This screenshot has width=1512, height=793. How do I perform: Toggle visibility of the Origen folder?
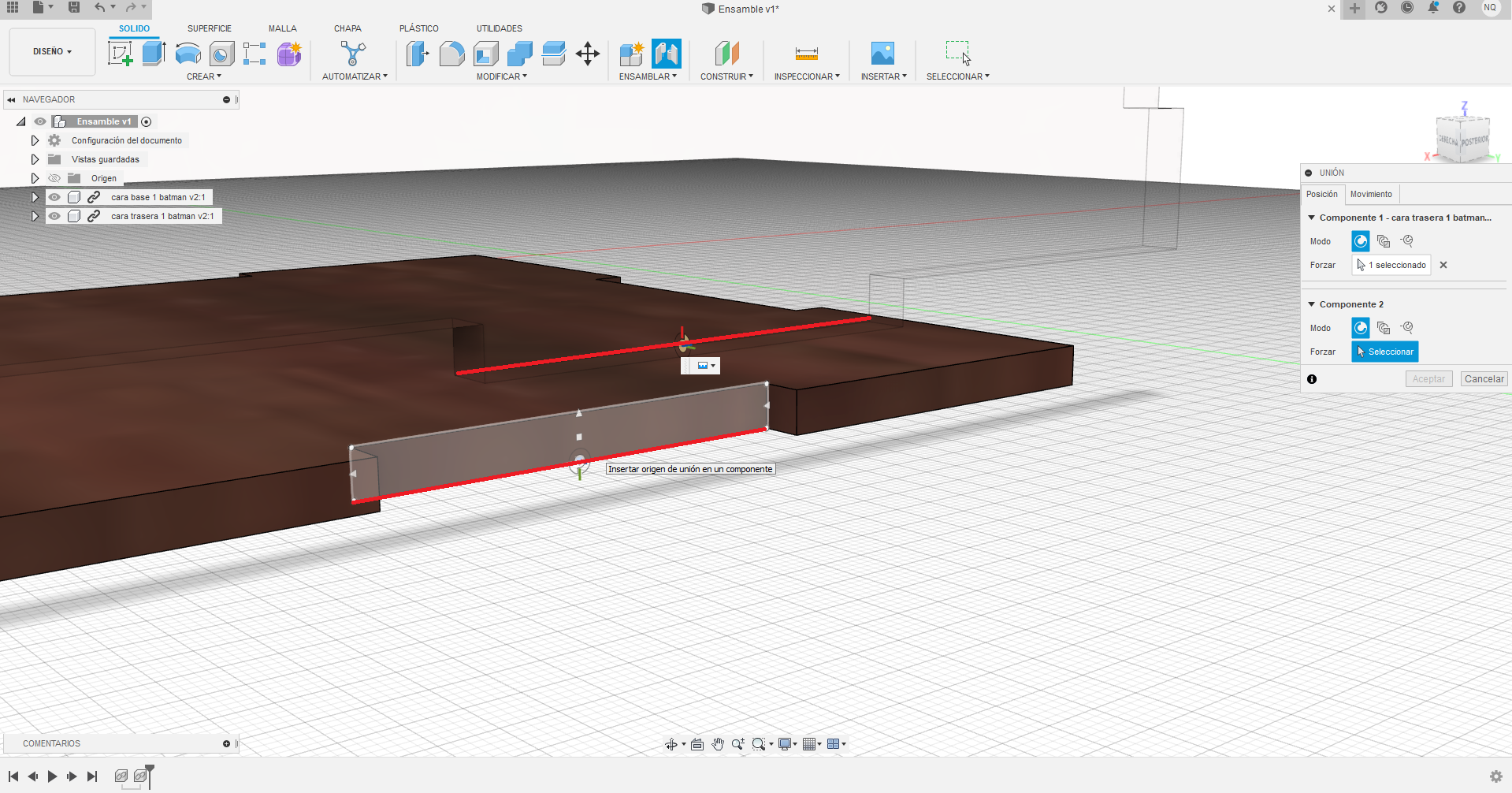pyautogui.click(x=54, y=178)
